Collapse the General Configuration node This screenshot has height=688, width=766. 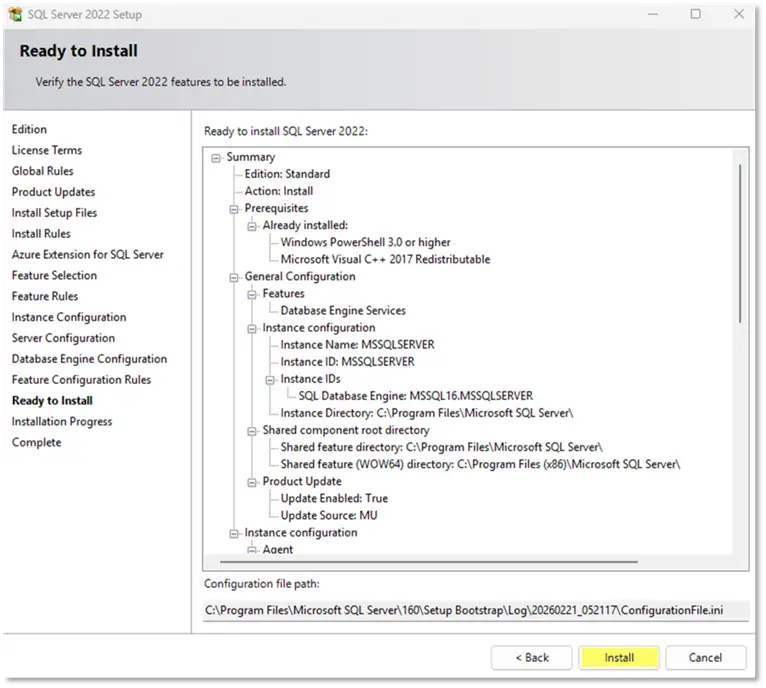(234, 278)
